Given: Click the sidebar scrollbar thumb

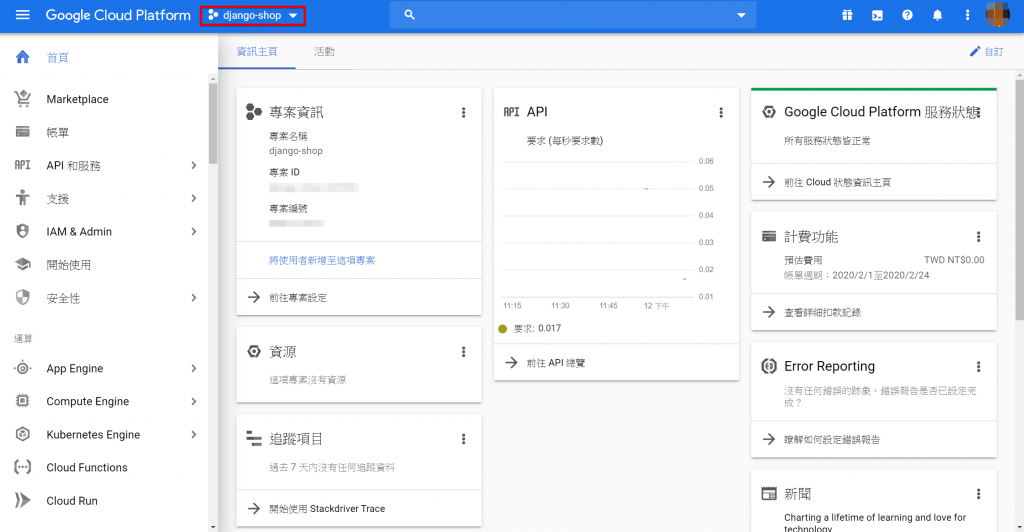Looking at the screenshot, I should click(x=213, y=124).
